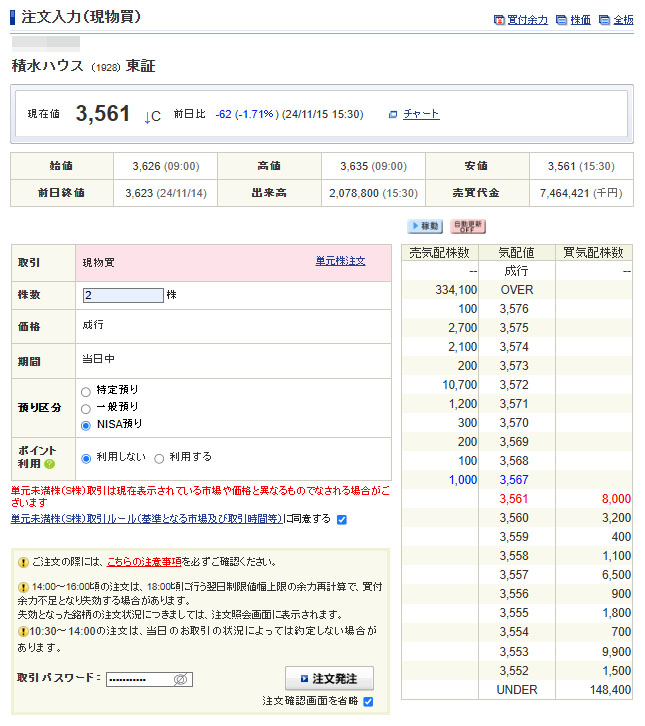Click the 買付余力 icon at top
The width and height of the screenshot is (645, 726).
pos(499,20)
